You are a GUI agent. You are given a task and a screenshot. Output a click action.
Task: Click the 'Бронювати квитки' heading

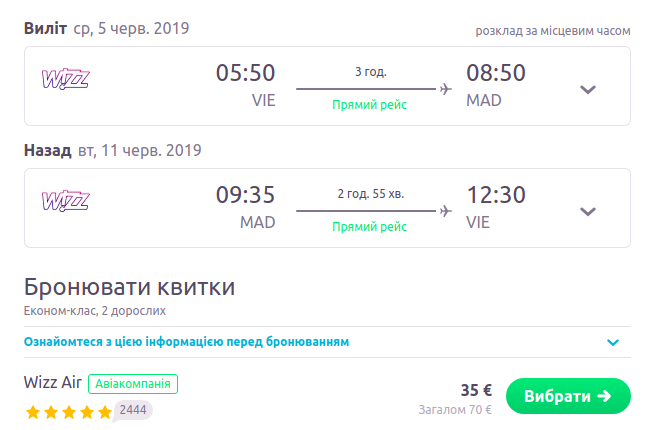click(129, 288)
